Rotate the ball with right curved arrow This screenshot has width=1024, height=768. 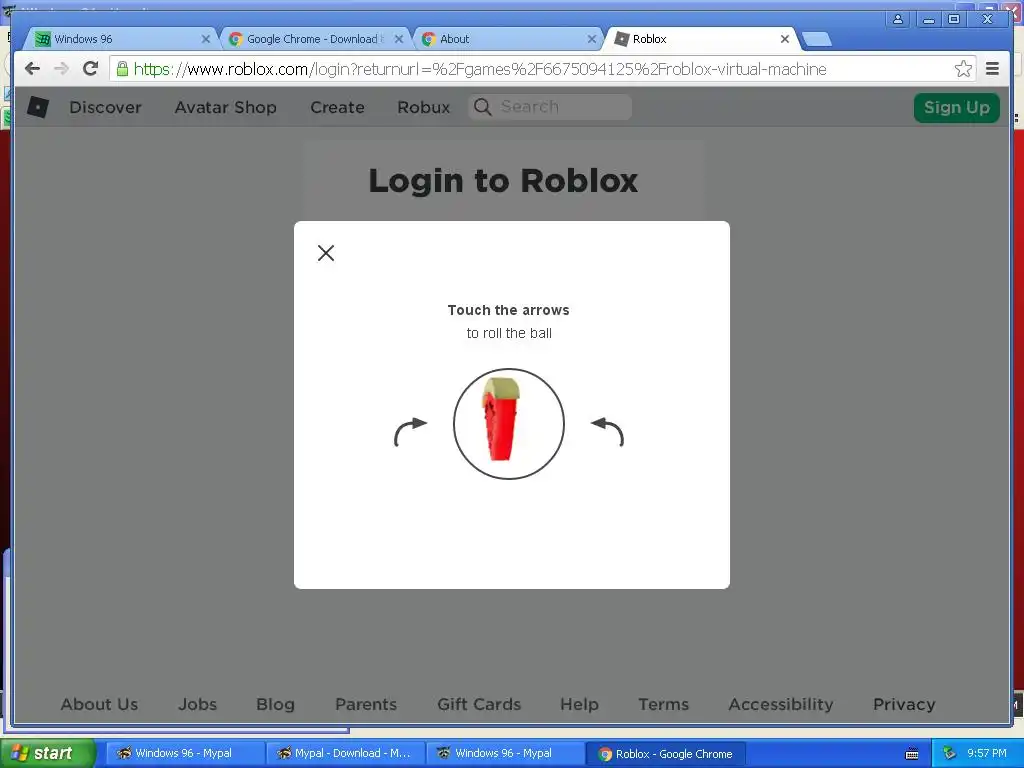[x=607, y=432]
